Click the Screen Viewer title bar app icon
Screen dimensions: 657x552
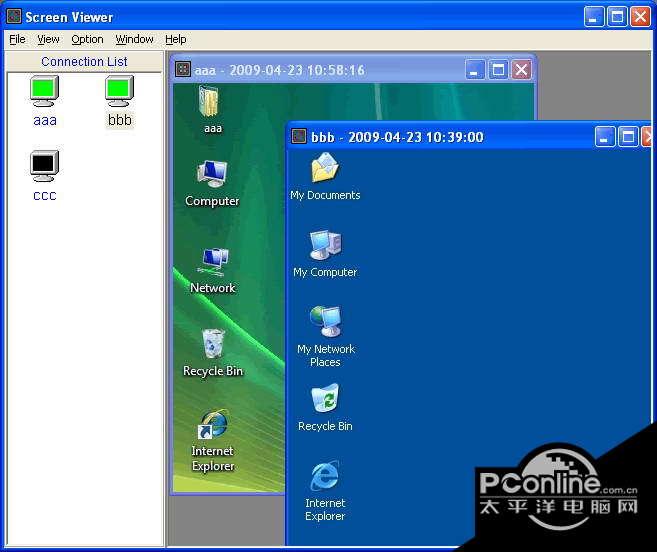(14, 16)
